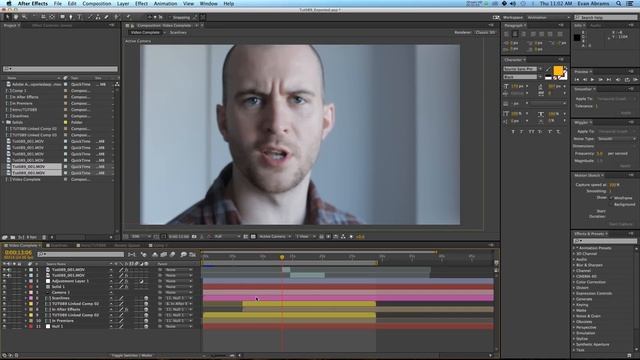Take snapshot with viewer camera icon
This screenshot has width=640, height=360.
tap(194, 236)
